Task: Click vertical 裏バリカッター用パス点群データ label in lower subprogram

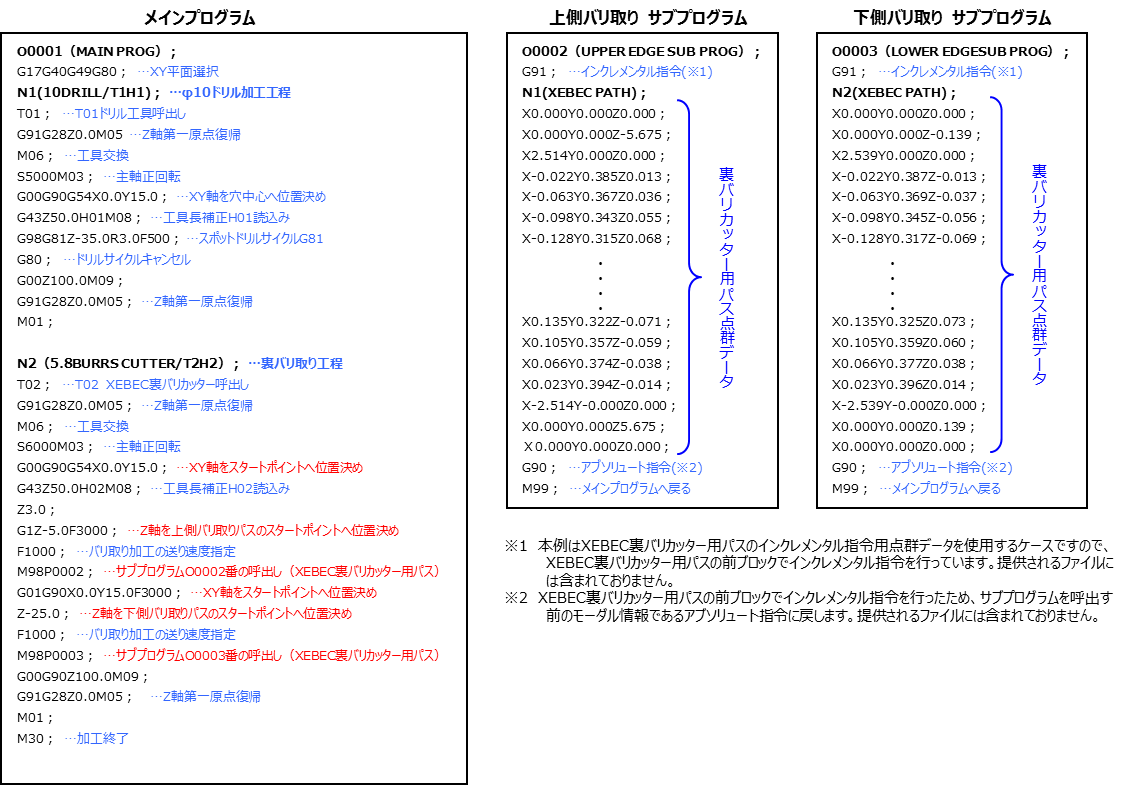Action: pyautogui.click(x=1038, y=276)
